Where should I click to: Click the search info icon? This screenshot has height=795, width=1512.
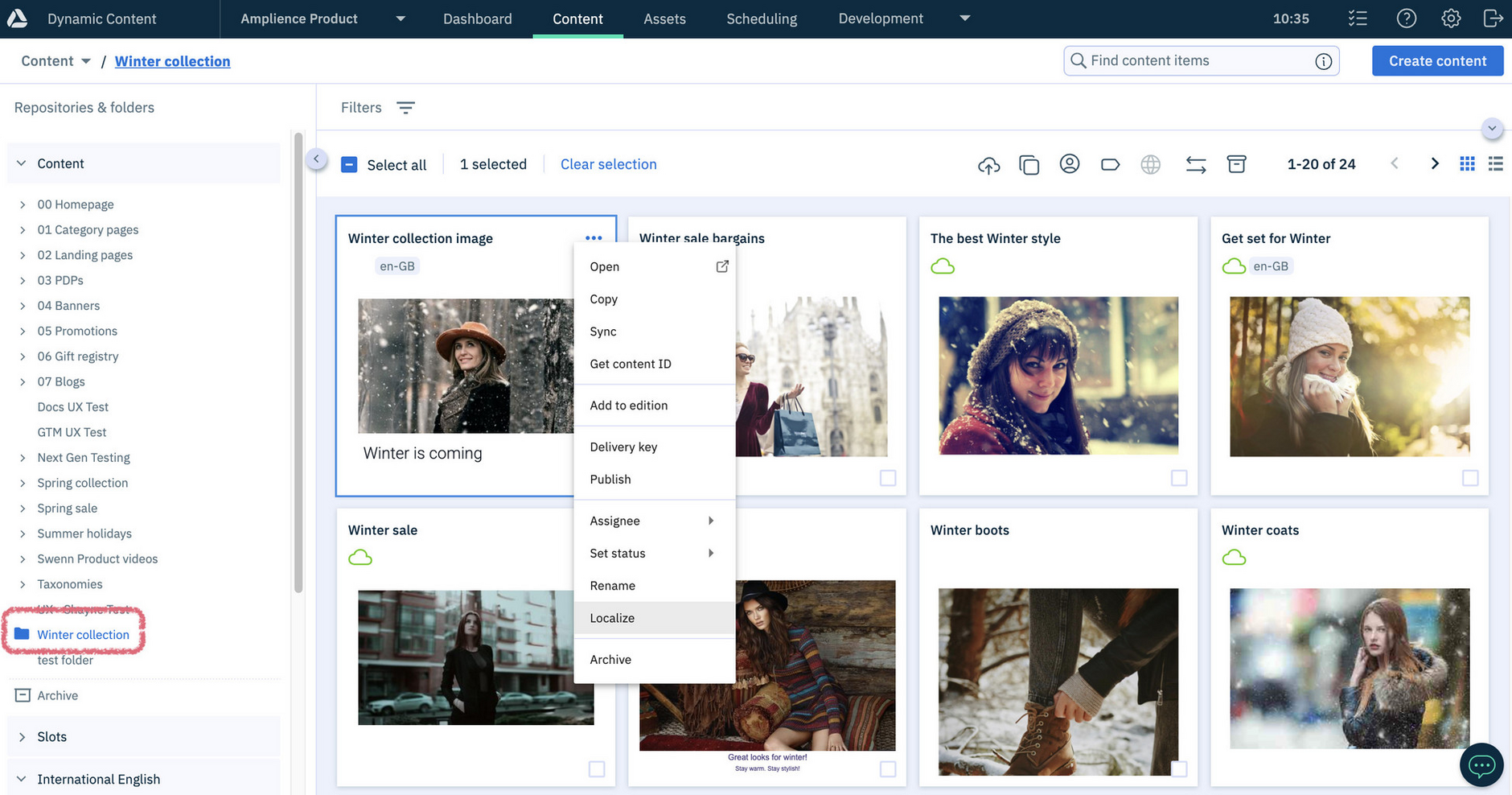[x=1323, y=61]
